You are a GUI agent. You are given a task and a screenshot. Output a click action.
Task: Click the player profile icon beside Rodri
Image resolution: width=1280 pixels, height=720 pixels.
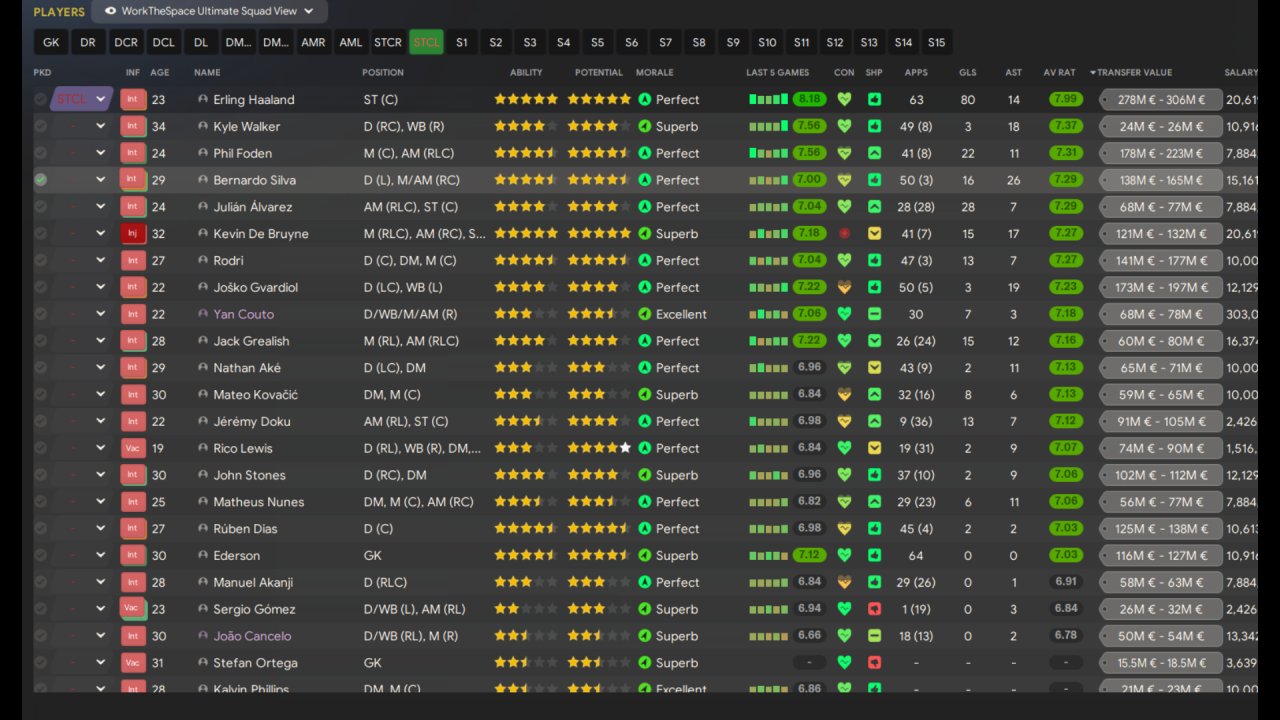pyautogui.click(x=203, y=261)
